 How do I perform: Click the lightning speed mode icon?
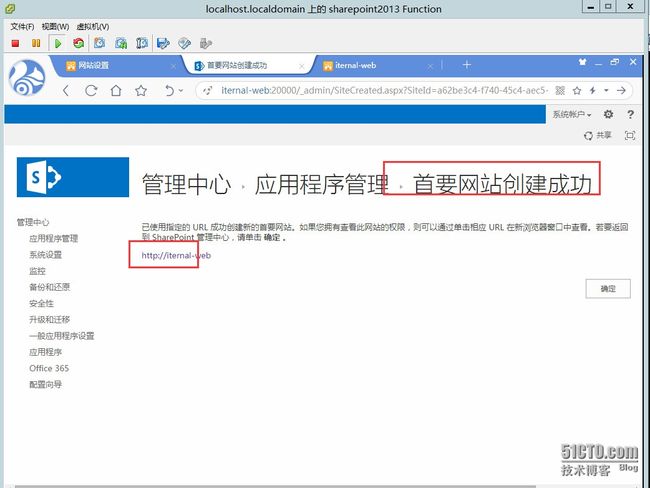592,90
